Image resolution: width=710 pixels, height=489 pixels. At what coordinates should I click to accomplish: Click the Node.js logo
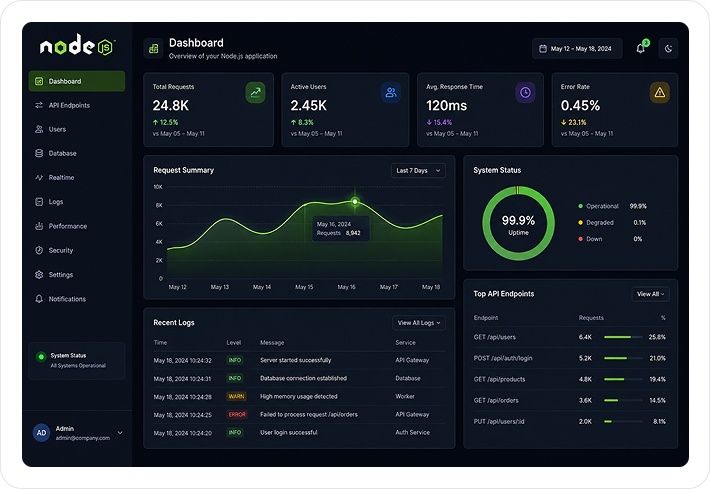tap(78, 45)
